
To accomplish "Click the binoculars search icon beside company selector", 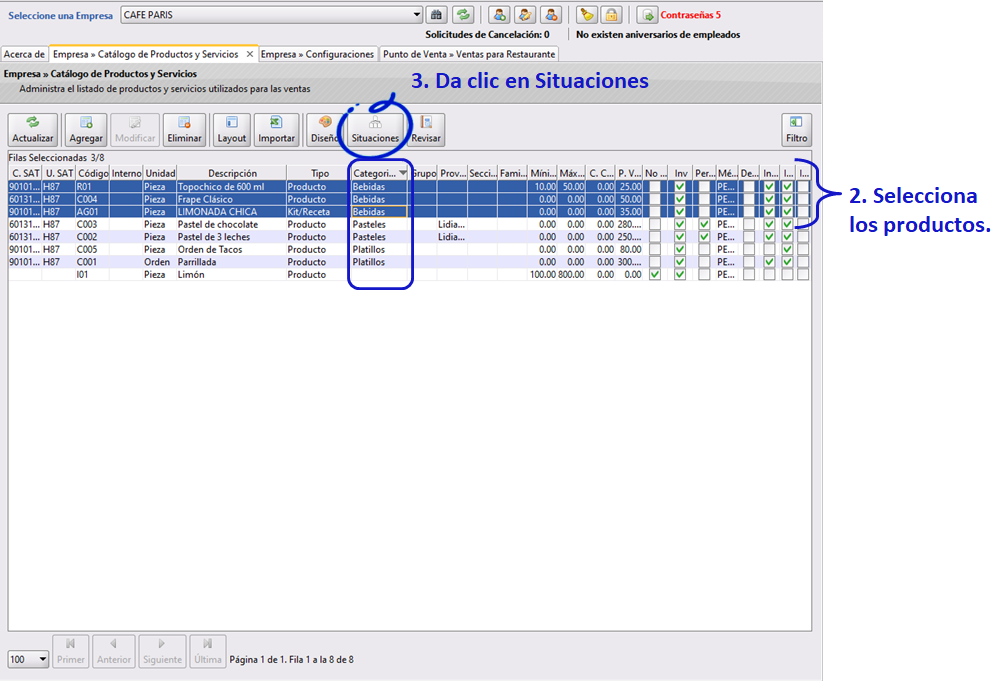I will (x=437, y=15).
